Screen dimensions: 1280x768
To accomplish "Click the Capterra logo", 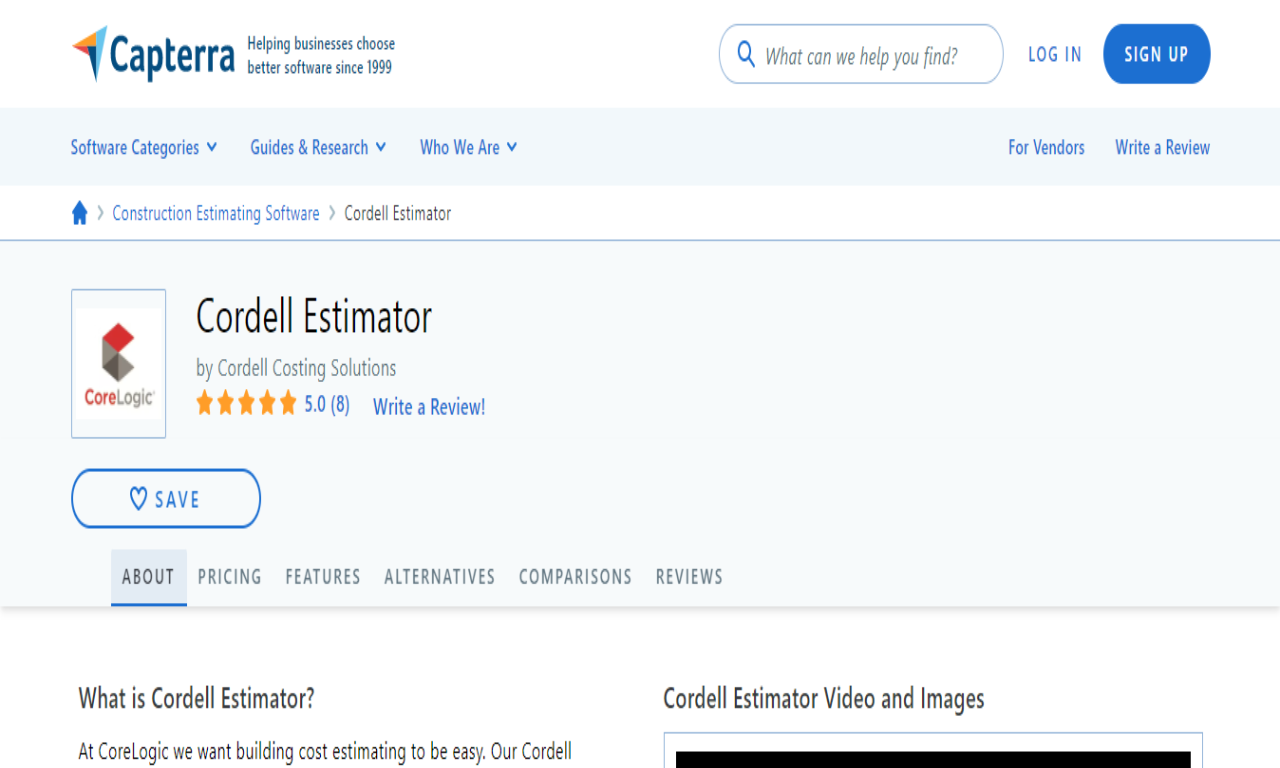I will tap(154, 55).
